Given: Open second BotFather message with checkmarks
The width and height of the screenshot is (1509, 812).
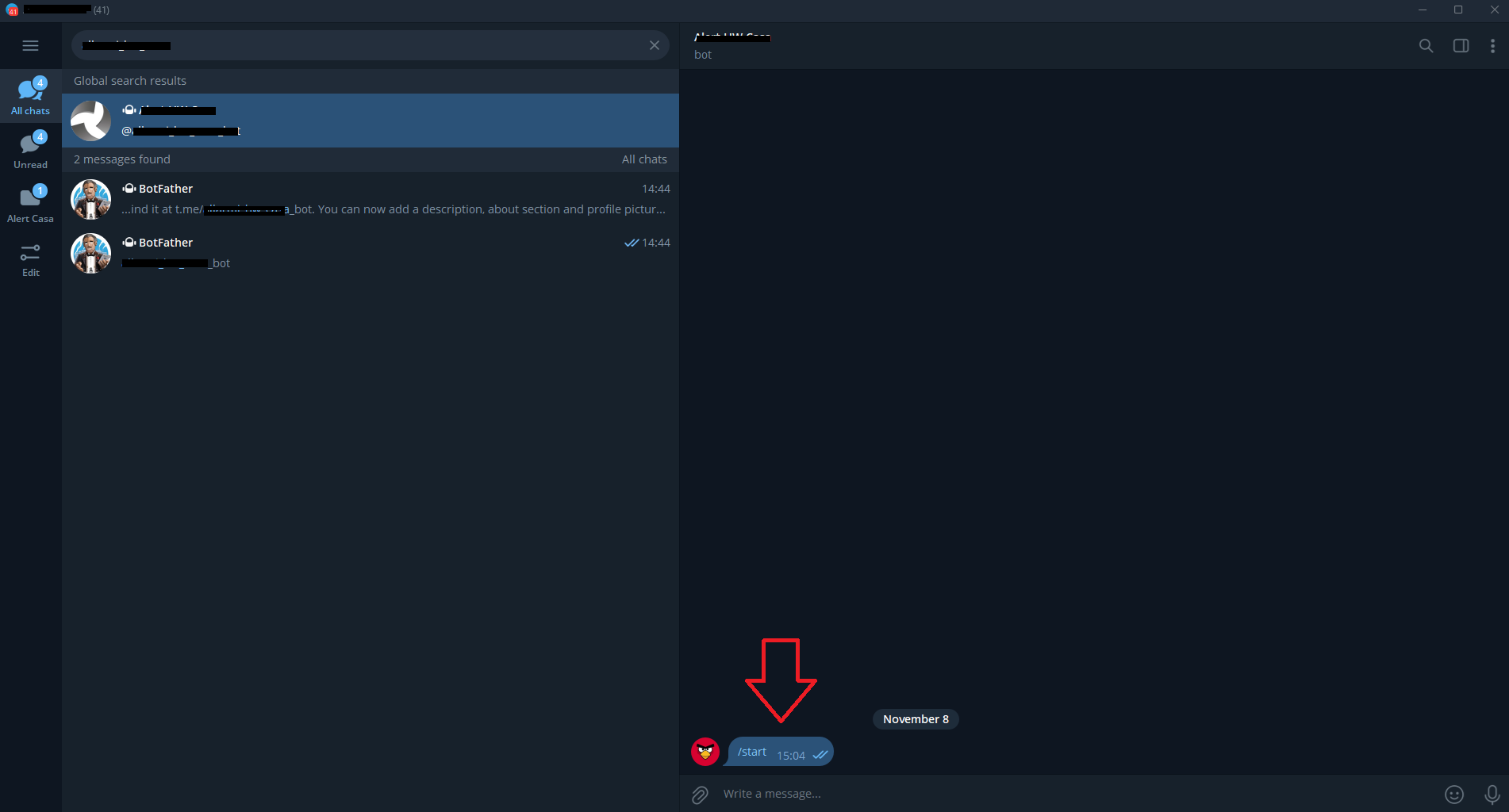Looking at the screenshot, I should pos(370,253).
